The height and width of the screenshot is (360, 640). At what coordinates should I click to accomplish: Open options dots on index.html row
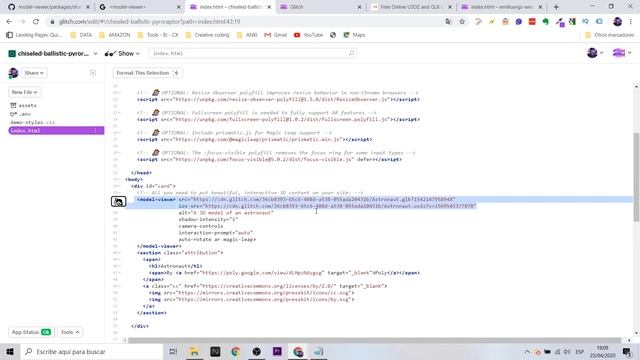click(x=96, y=131)
